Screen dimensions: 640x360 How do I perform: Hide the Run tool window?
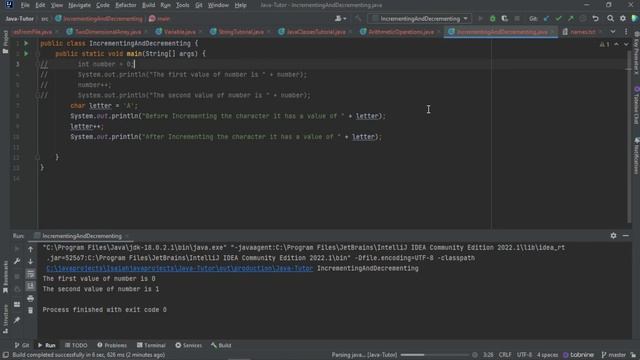pos(626,236)
